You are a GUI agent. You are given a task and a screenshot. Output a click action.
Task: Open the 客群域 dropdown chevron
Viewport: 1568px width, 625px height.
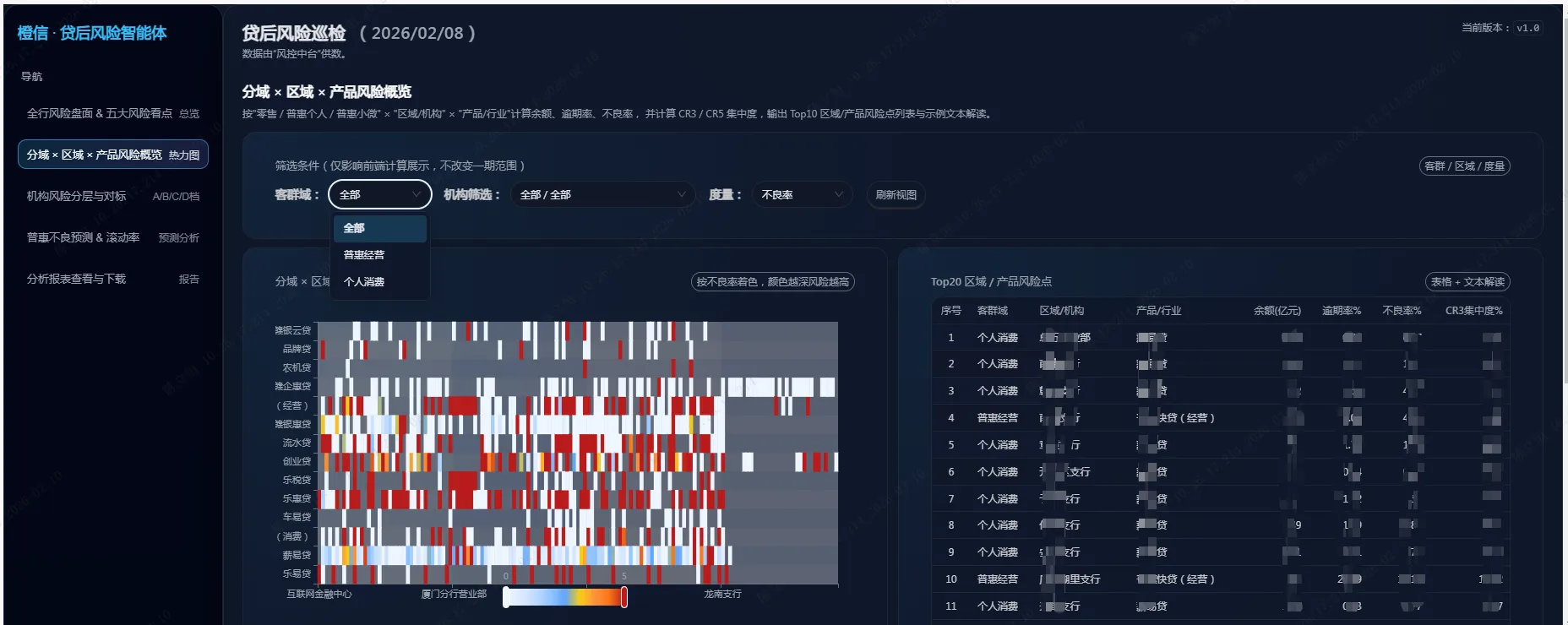[x=416, y=195]
